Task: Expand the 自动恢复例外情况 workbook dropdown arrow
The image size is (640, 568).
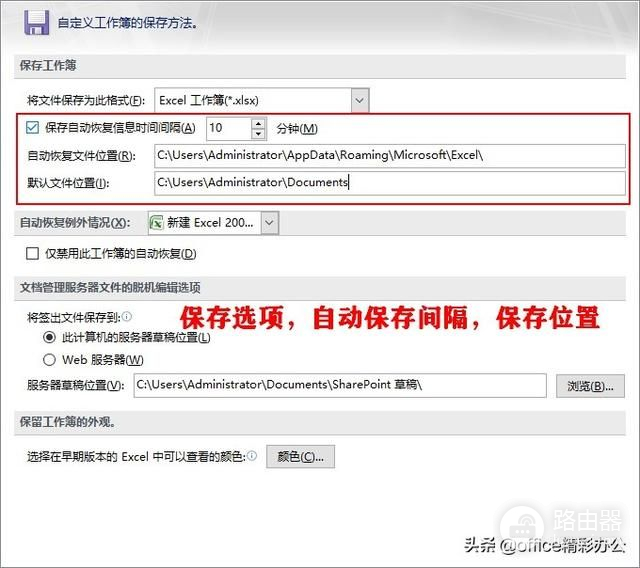Action: point(269,222)
